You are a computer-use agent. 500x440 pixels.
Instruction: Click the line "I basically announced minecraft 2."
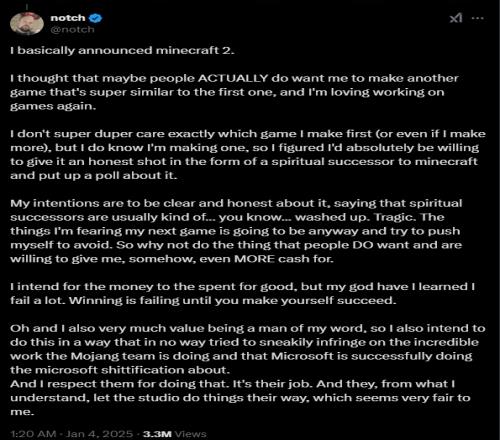(x=122, y=50)
